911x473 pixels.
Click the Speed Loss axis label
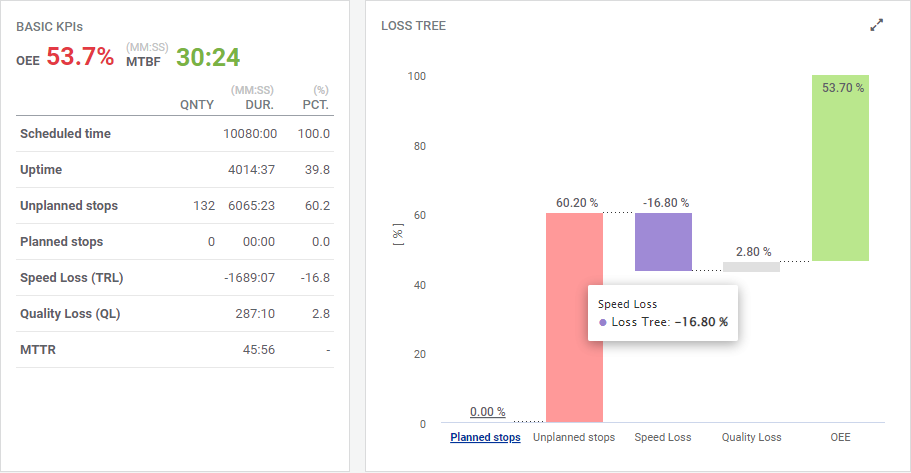tap(663, 437)
